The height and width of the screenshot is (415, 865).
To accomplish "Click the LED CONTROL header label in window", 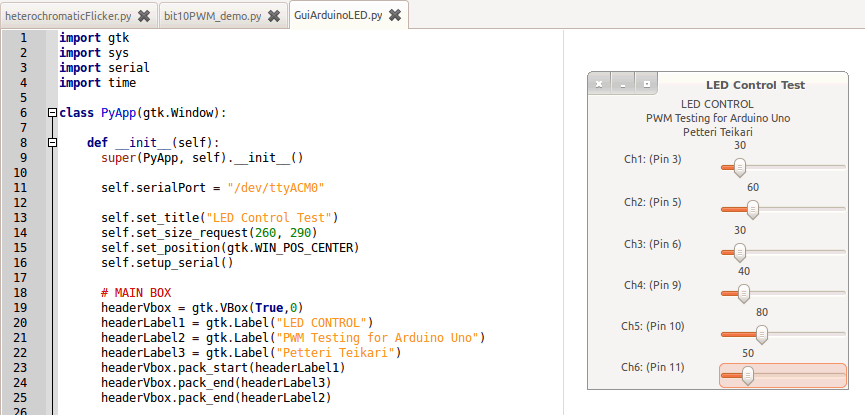I will point(717,104).
